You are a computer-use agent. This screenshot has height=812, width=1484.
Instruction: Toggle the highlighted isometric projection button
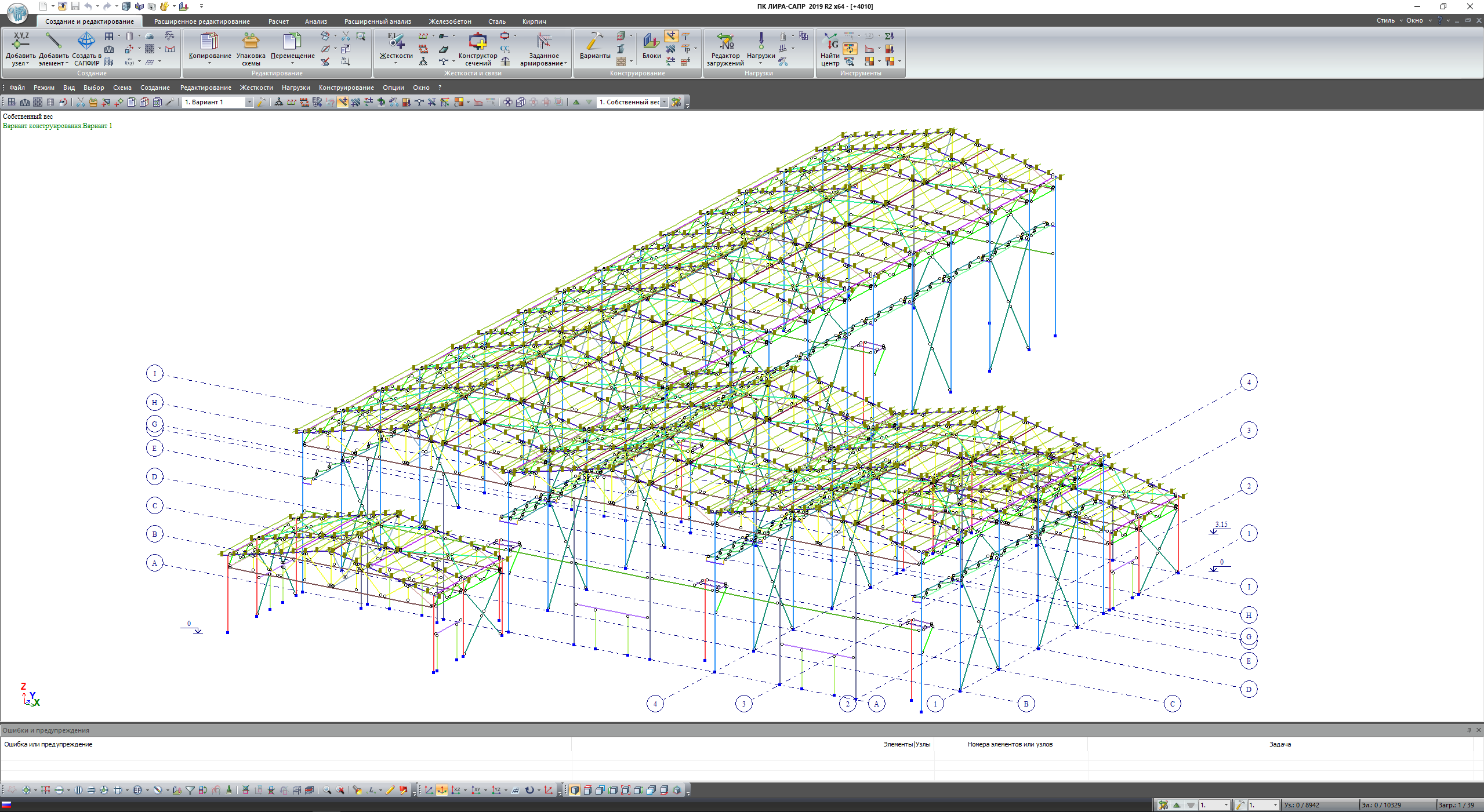(442, 791)
